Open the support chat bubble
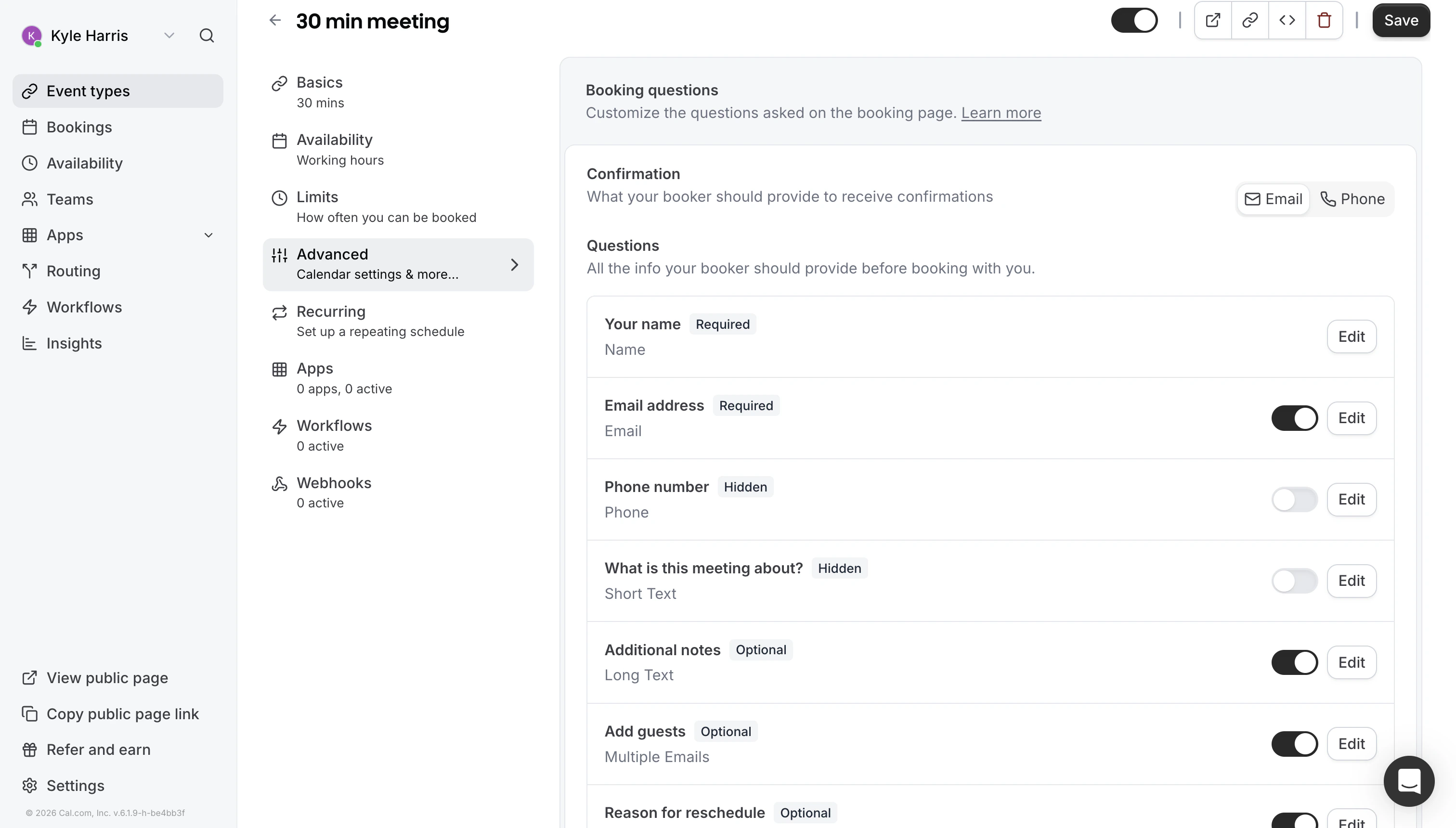The image size is (1456, 828). [1408, 781]
